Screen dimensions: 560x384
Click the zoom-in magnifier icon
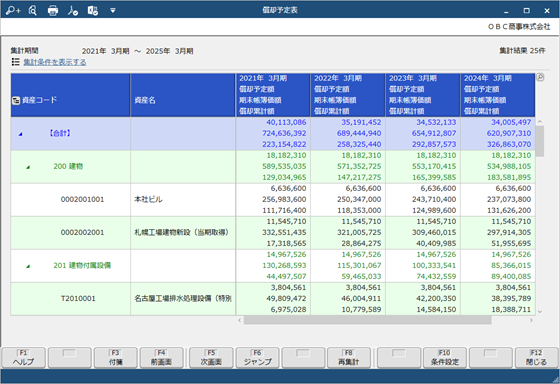(13, 10)
